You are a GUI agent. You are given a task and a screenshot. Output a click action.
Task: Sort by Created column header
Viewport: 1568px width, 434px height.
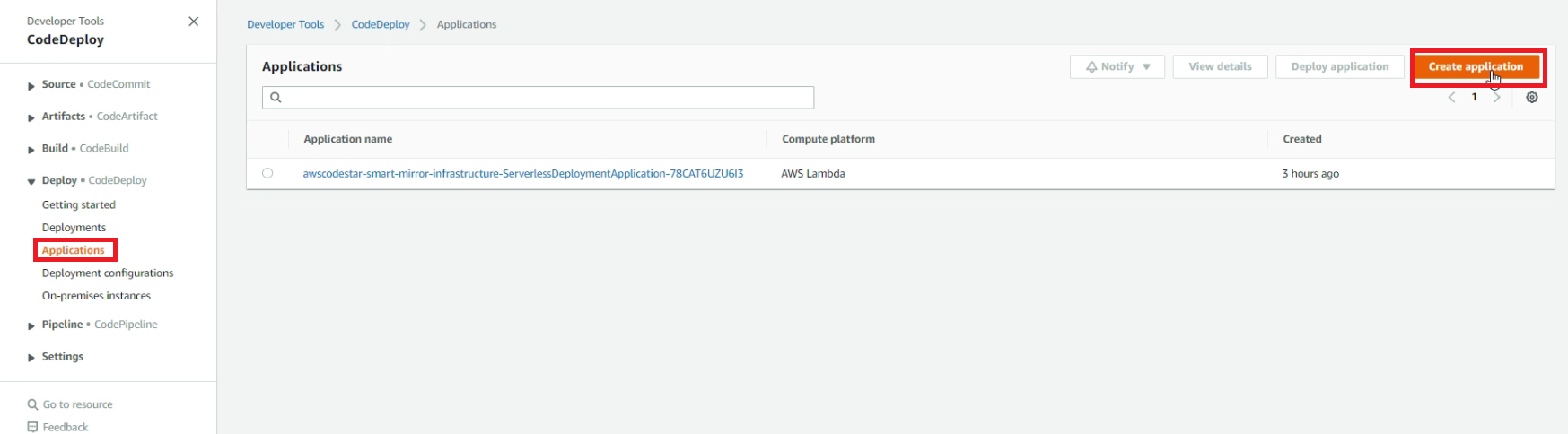(1302, 139)
